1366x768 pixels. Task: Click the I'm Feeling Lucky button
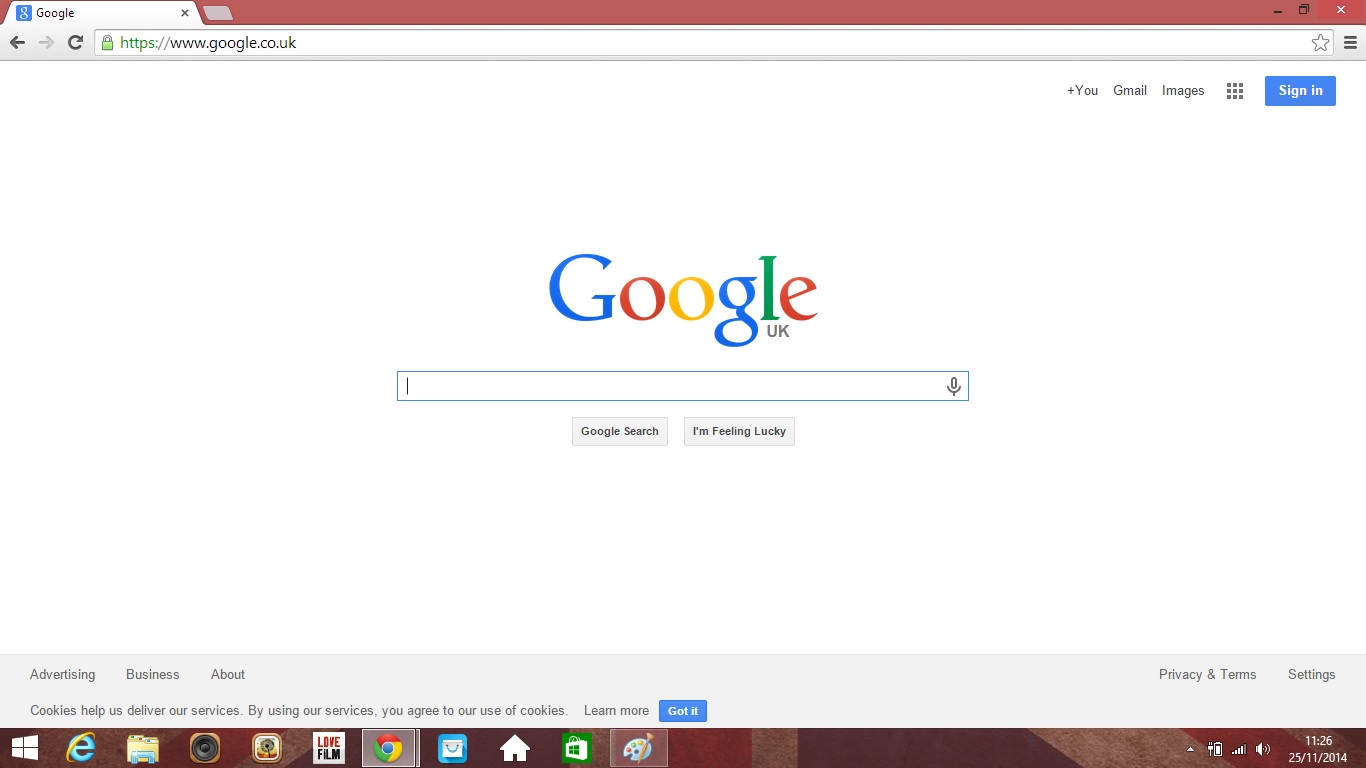(739, 432)
